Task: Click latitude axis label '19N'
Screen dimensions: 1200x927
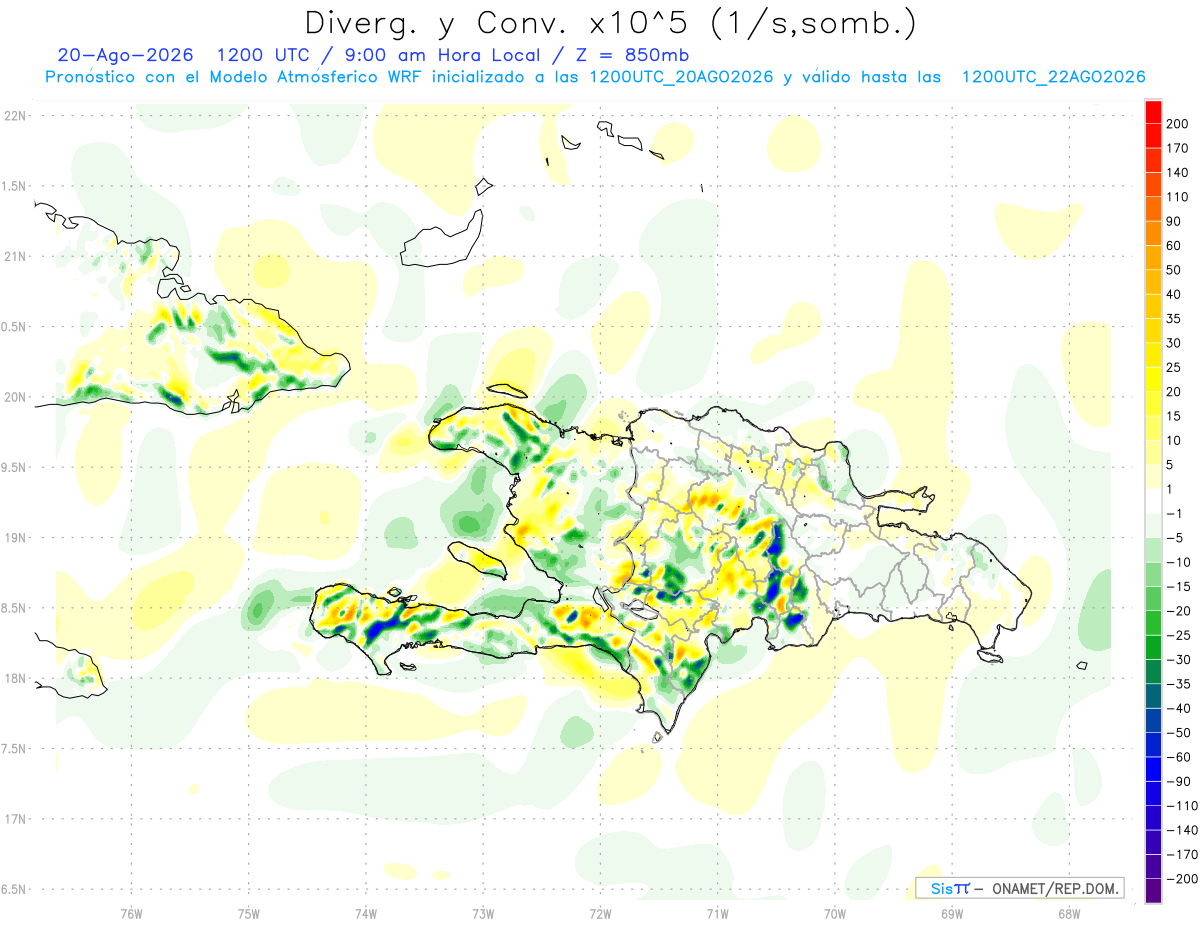Action: [14, 538]
